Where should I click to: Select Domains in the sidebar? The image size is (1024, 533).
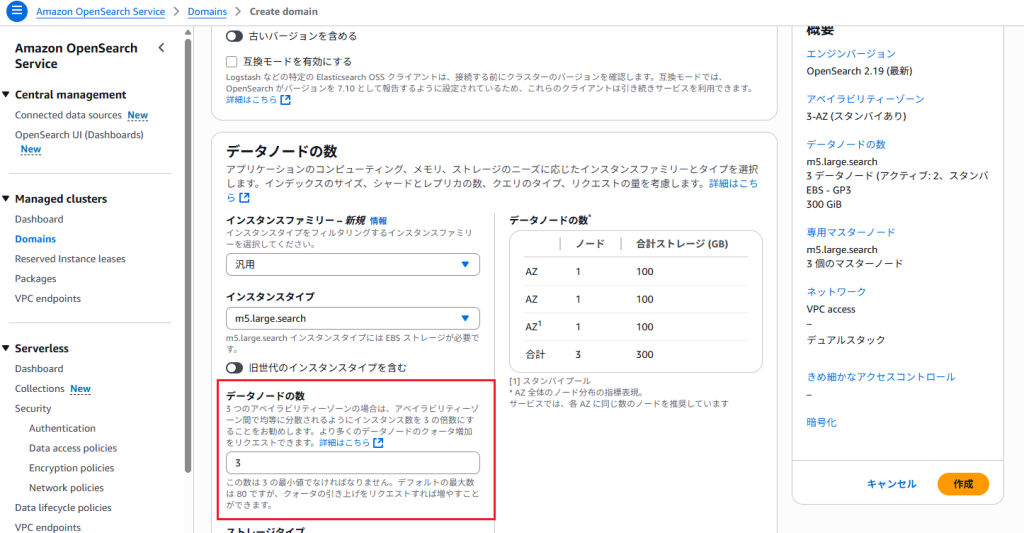(35, 239)
